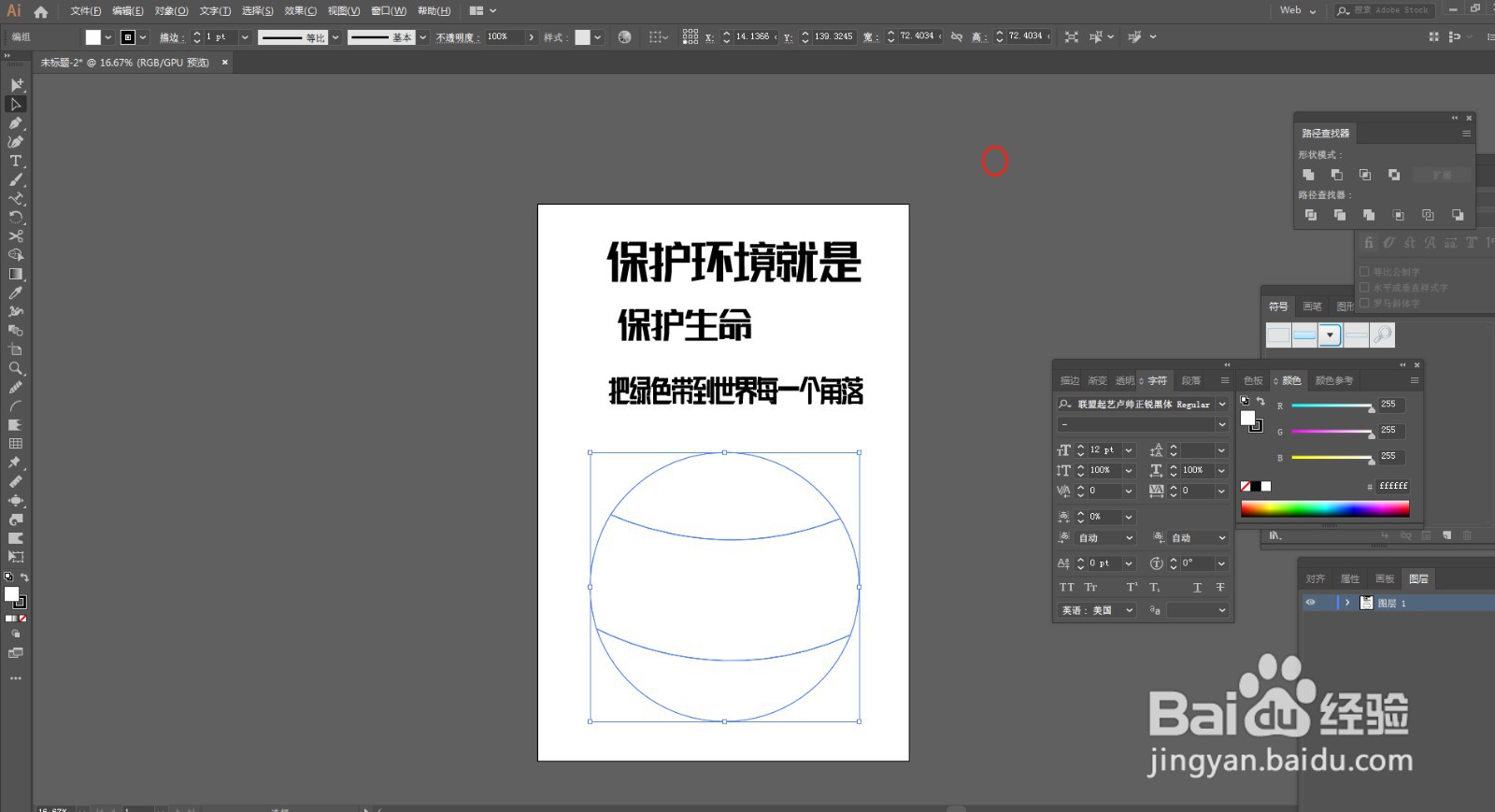Click the B slider in Color panel
Viewport: 1495px width, 812px height.
pos(1331,458)
